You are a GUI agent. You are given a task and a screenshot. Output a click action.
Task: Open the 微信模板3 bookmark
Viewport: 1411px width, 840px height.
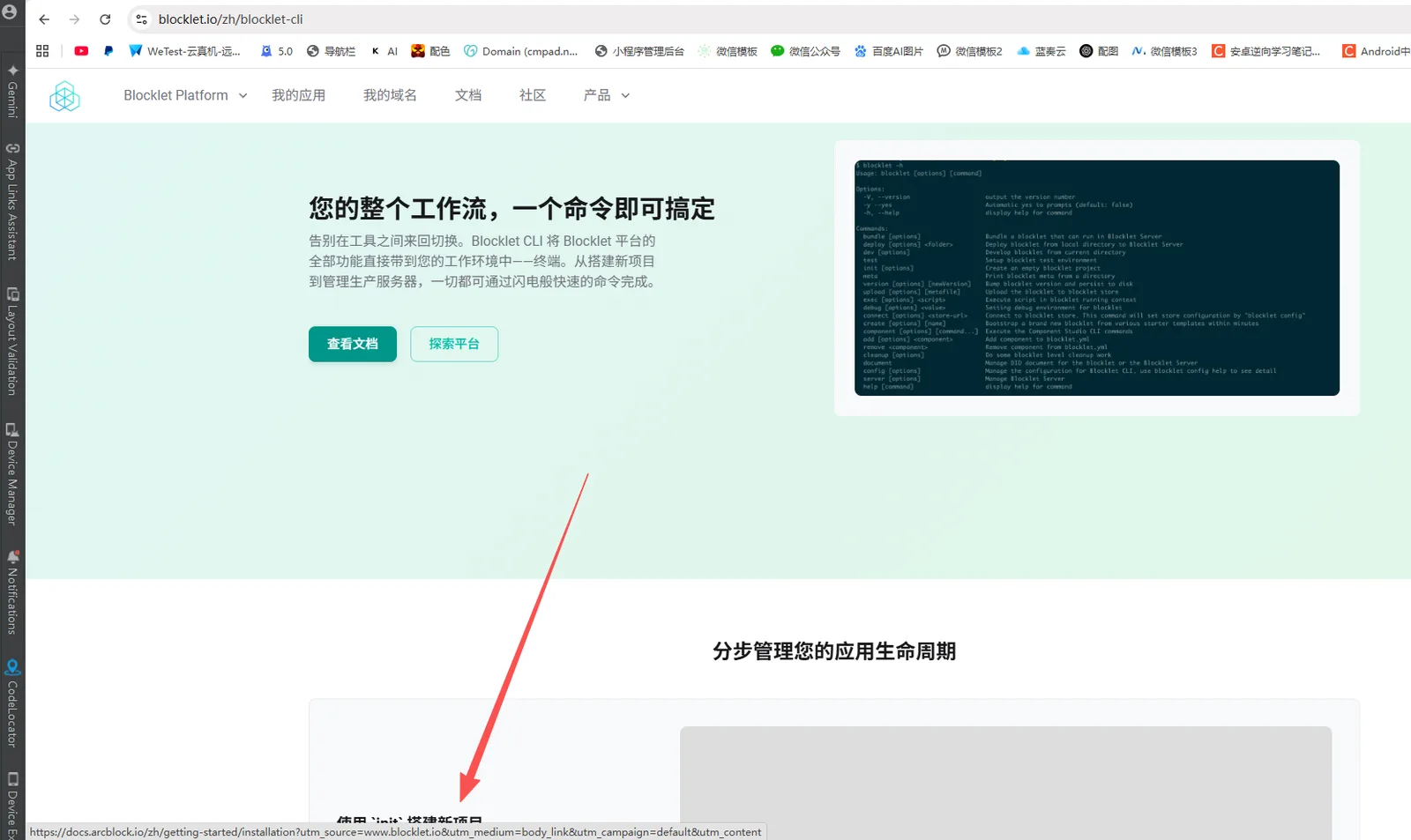[x=1164, y=51]
